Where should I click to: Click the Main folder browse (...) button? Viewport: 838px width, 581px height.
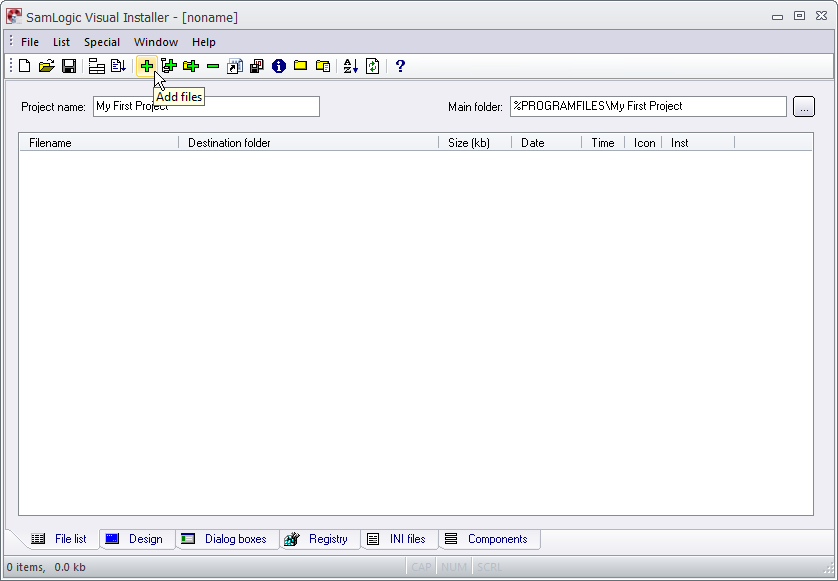coord(804,106)
